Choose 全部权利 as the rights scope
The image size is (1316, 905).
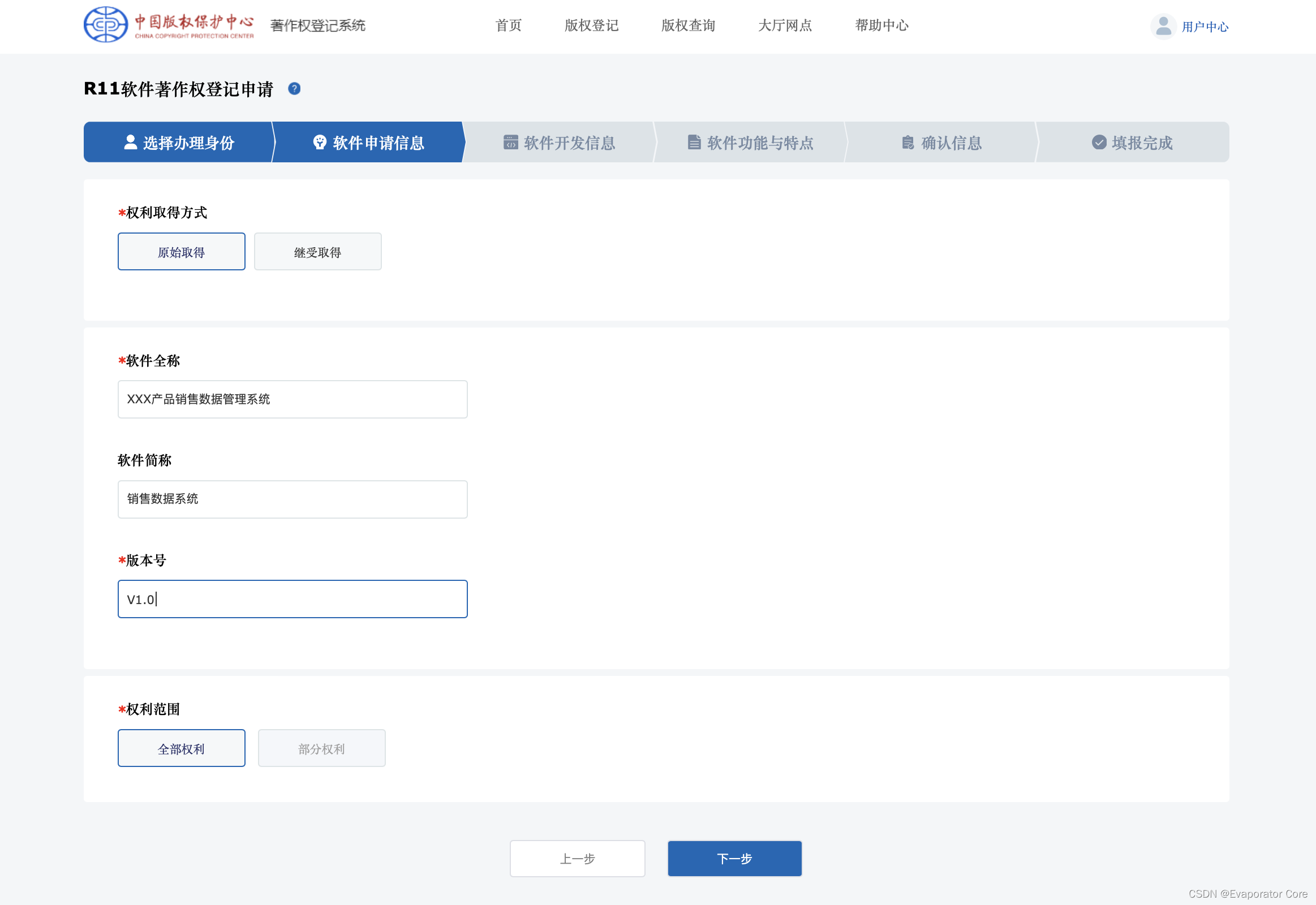click(182, 748)
